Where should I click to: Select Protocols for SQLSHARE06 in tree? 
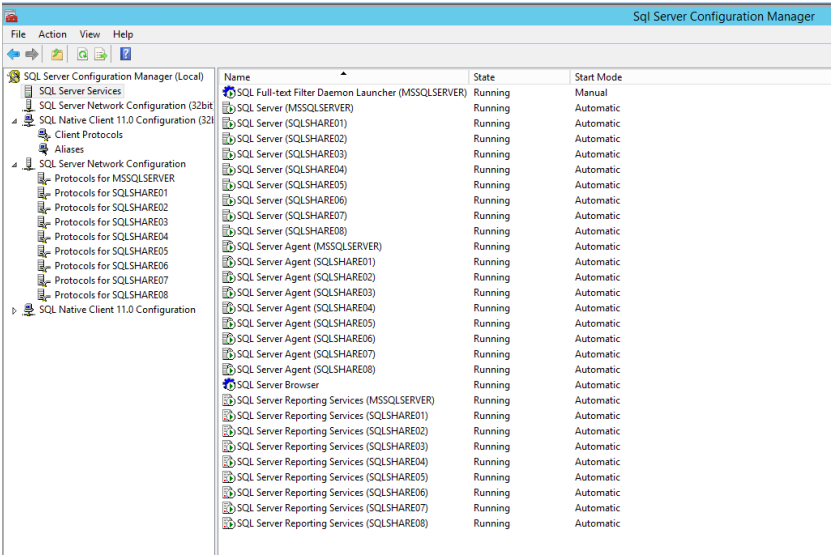coord(111,266)
